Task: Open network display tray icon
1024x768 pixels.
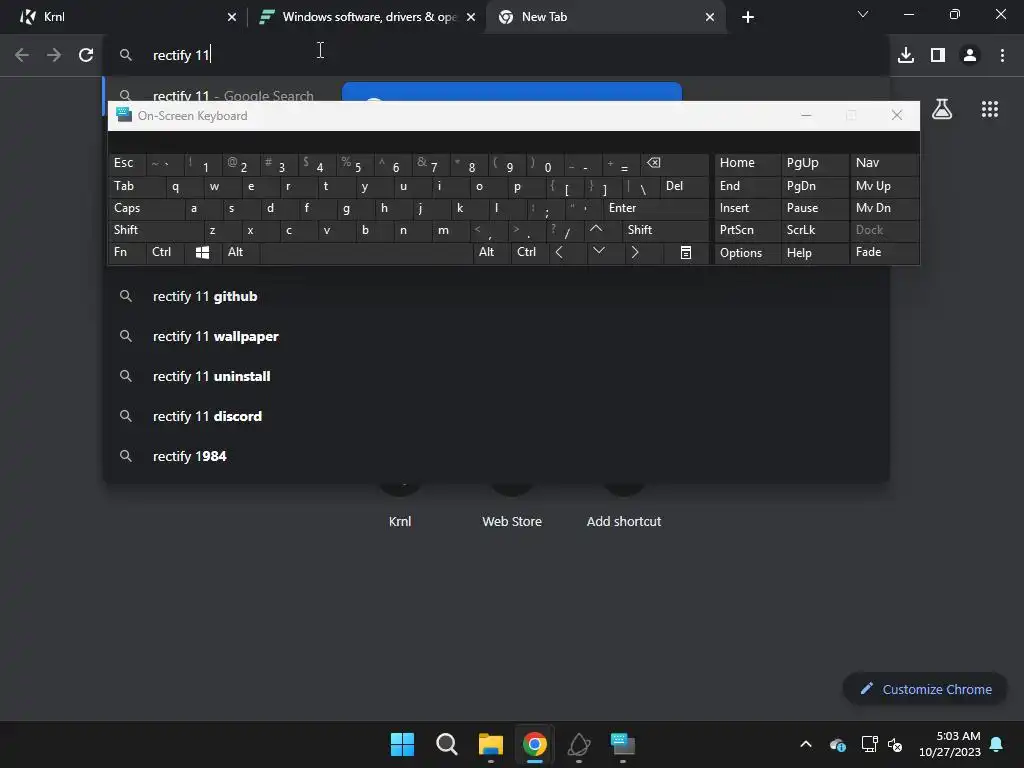Action: [869, 744]
